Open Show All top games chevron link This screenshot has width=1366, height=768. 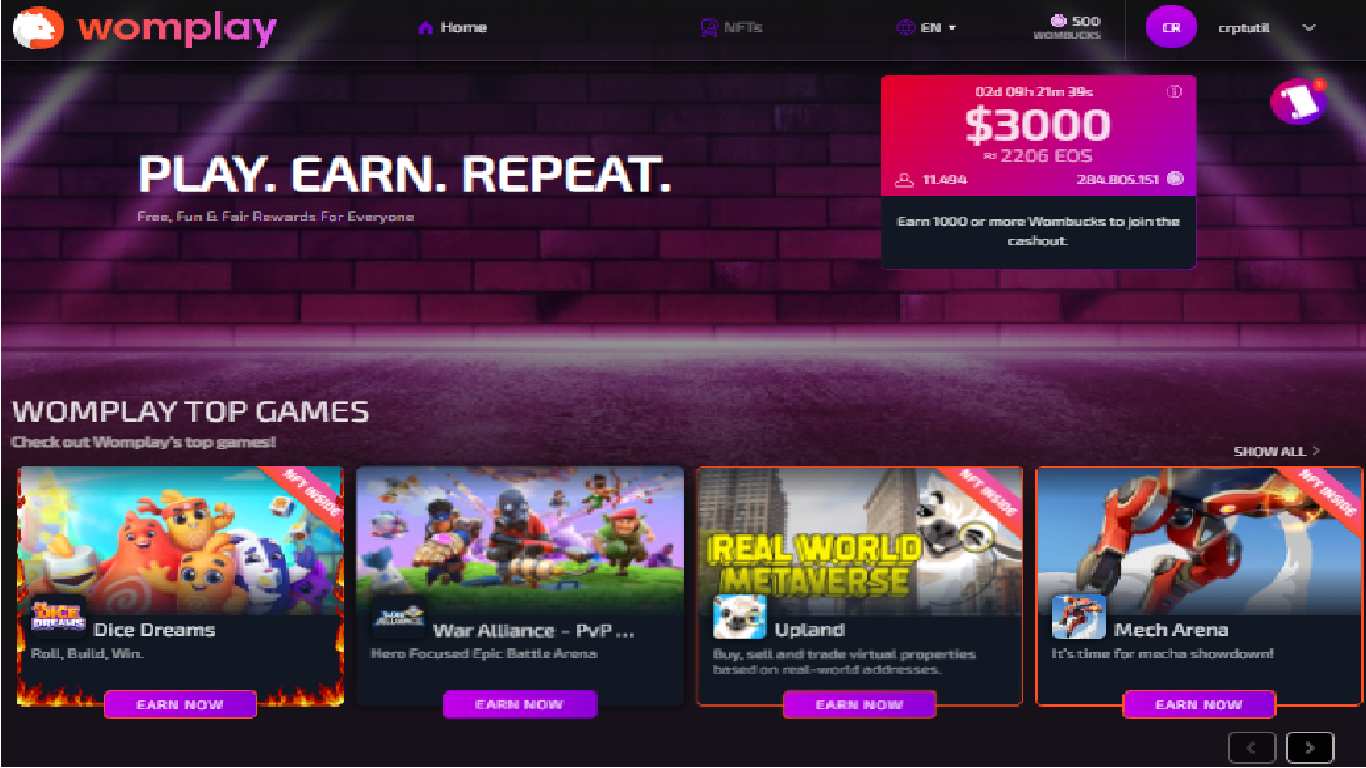coord(1276,451)
